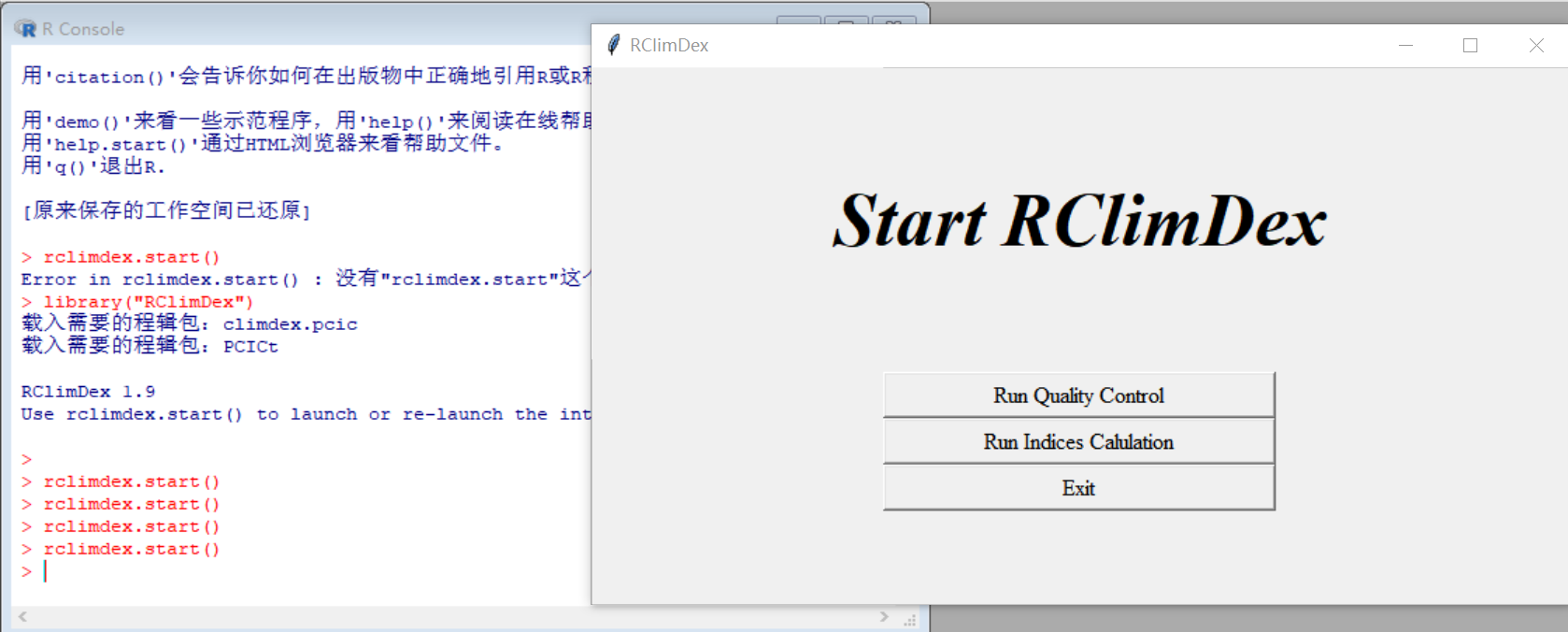The width and height of the screenshot is (1568, 632).
Task: Click the 'citation()' instruction line
Action: point(306,76)
